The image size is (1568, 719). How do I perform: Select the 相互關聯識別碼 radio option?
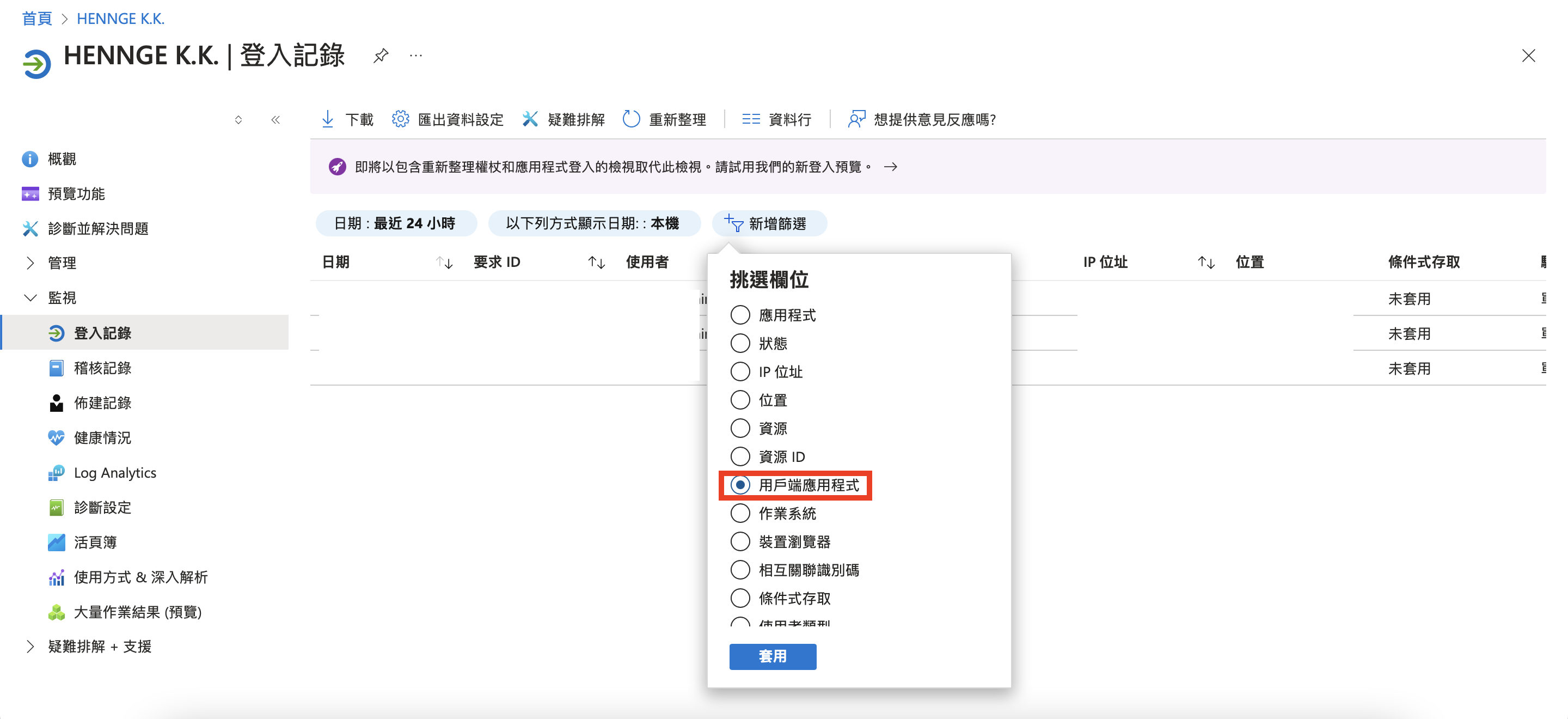[739, 570]
